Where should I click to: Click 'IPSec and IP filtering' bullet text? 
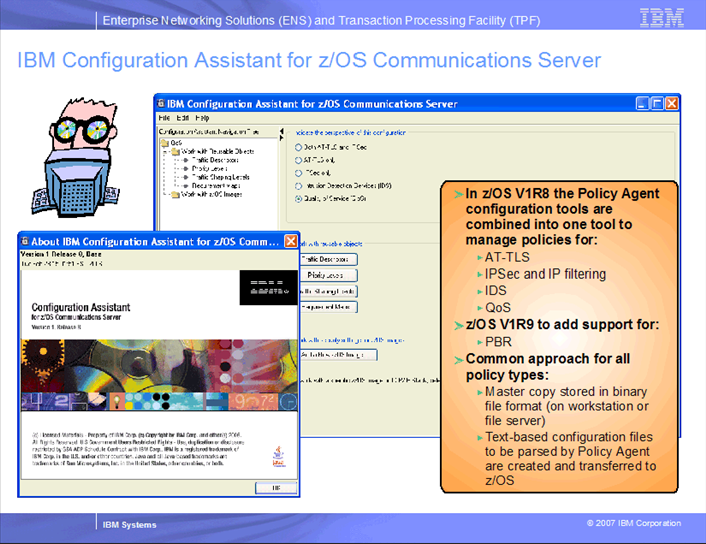545,274
